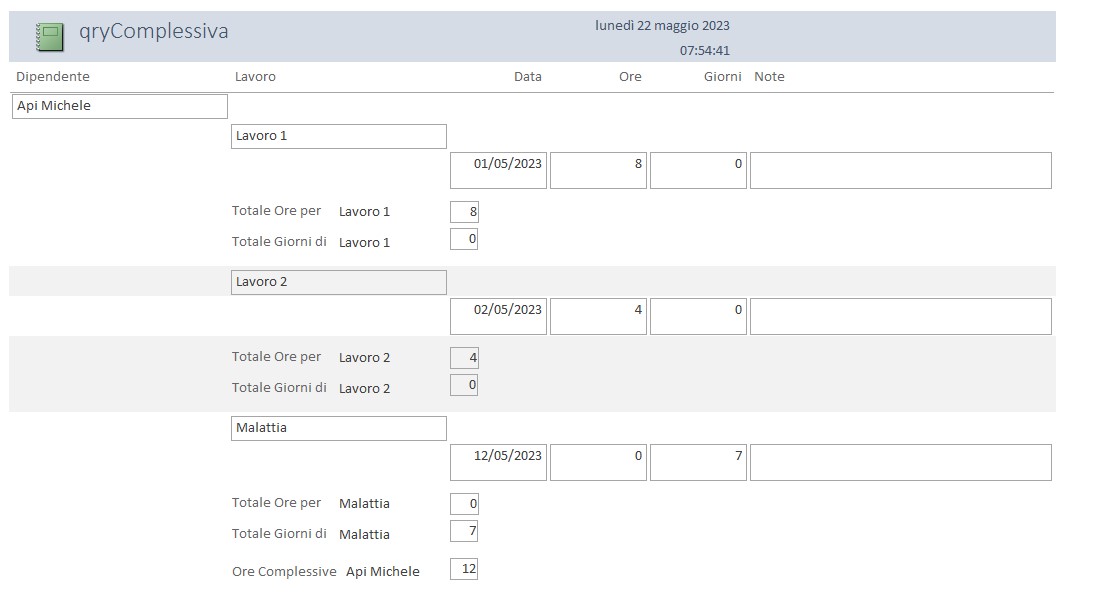Click the qryComplessiva report title

coord(154,32)
